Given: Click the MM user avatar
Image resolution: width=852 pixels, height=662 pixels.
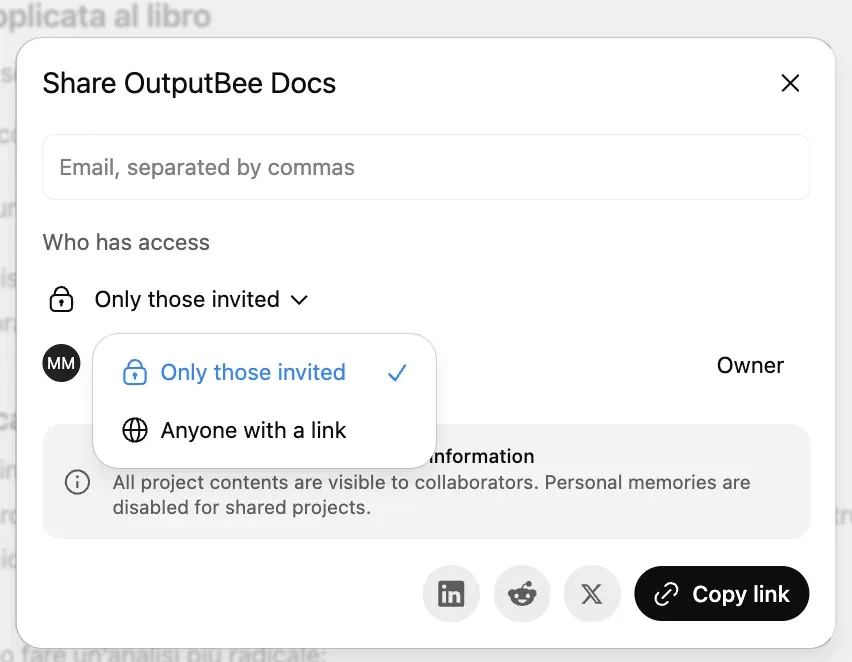Looking at the screenshot, I should tap(61, 363).
